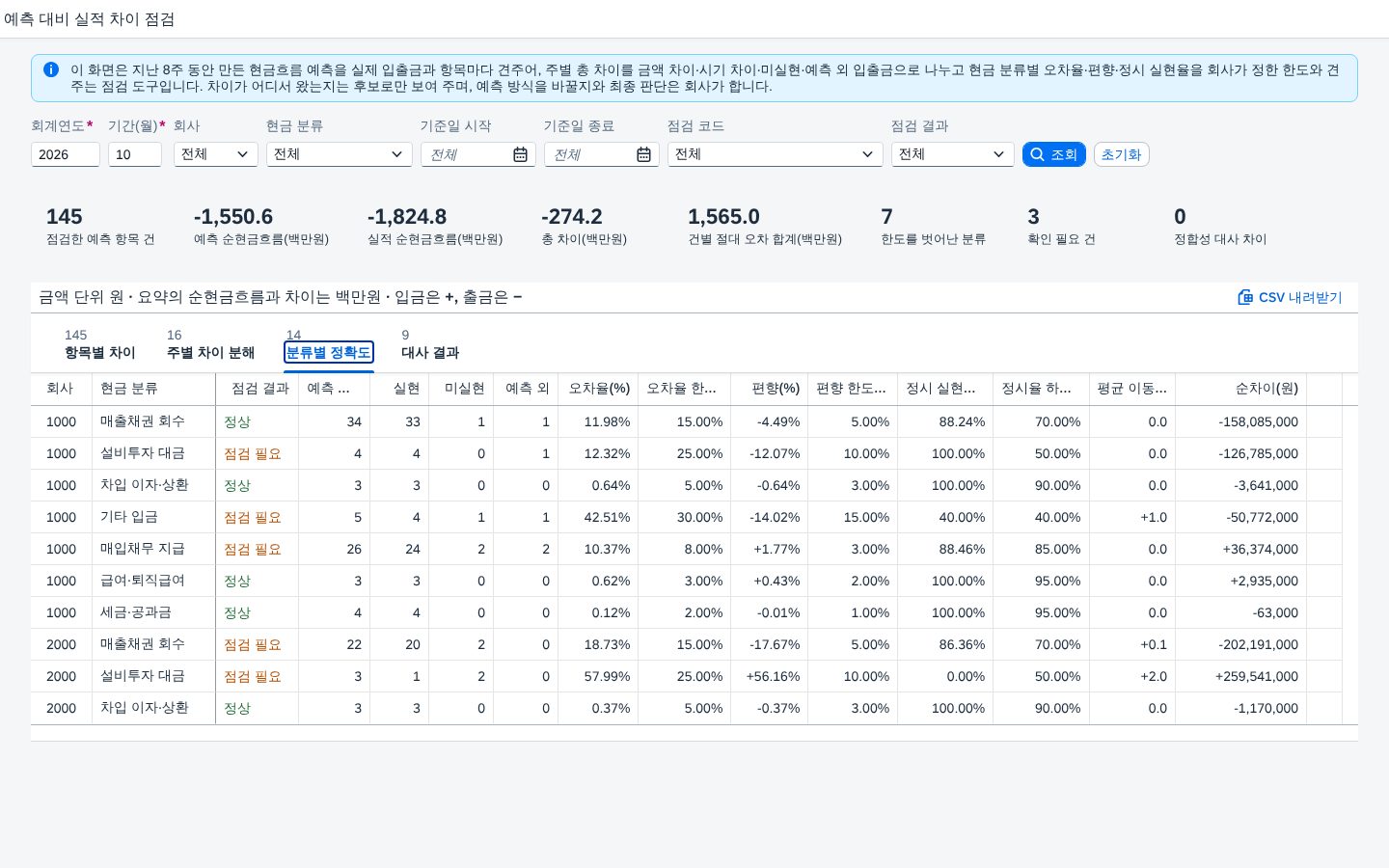The image size is (1389, 868).
Task: Select the 분류별 정확도 tab
Action: pyautogui.click(x=329, y=352)
